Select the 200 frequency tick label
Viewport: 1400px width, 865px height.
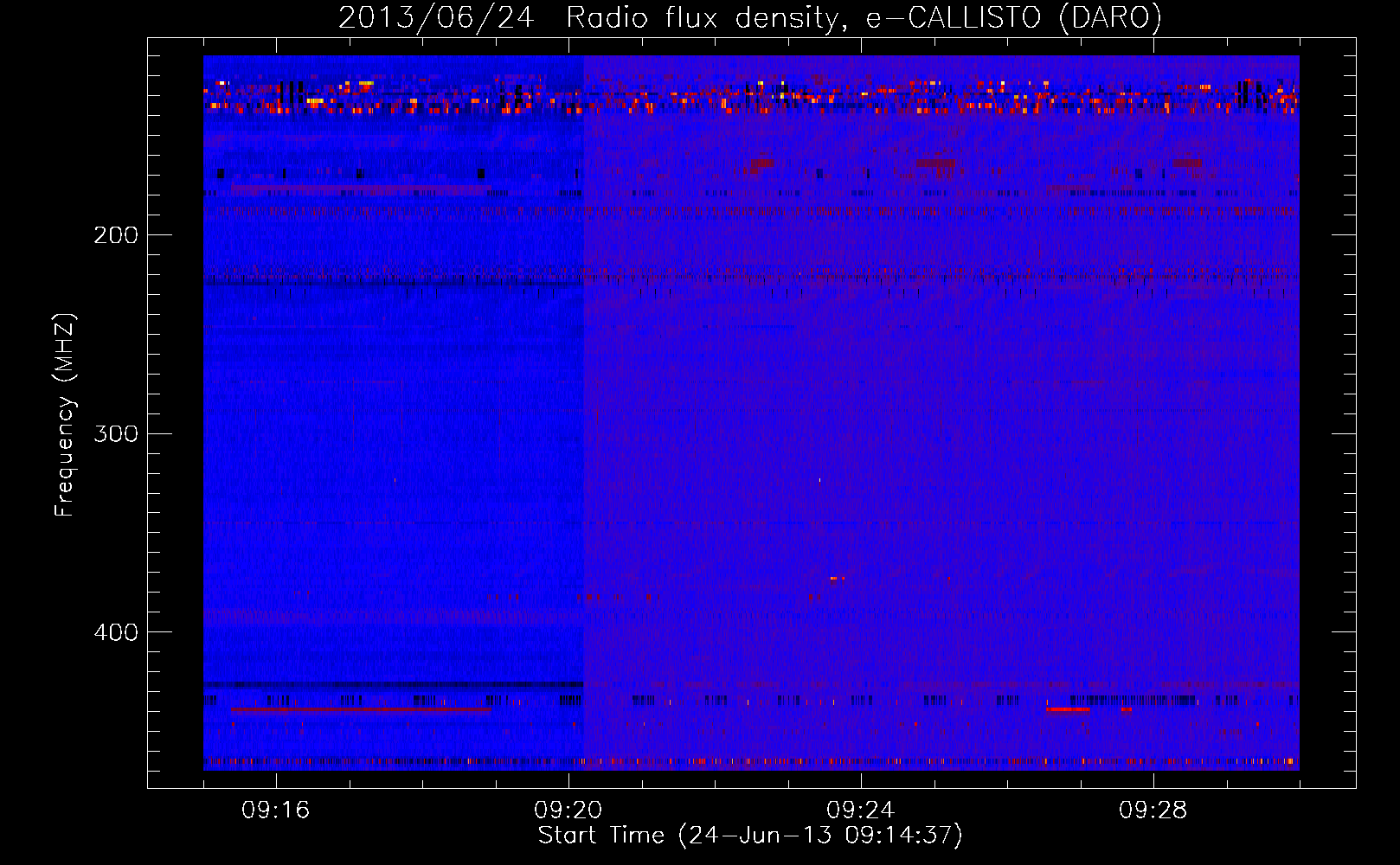coord(116,235)
